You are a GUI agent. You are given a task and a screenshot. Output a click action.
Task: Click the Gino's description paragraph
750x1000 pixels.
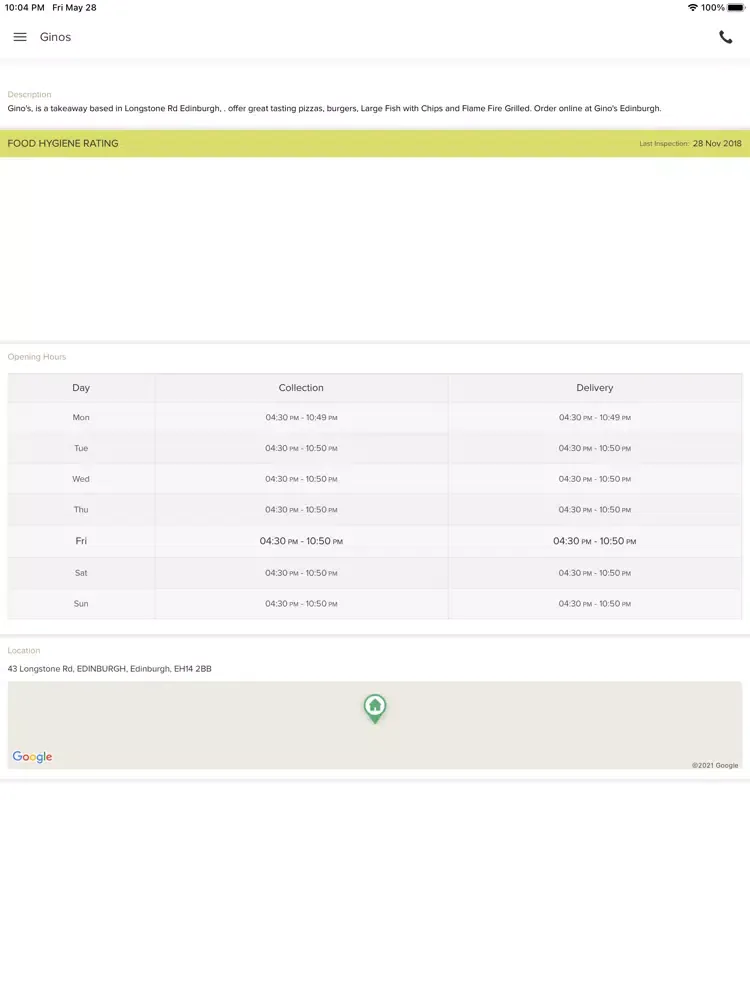pyautogui.click(x=334, y=108)
